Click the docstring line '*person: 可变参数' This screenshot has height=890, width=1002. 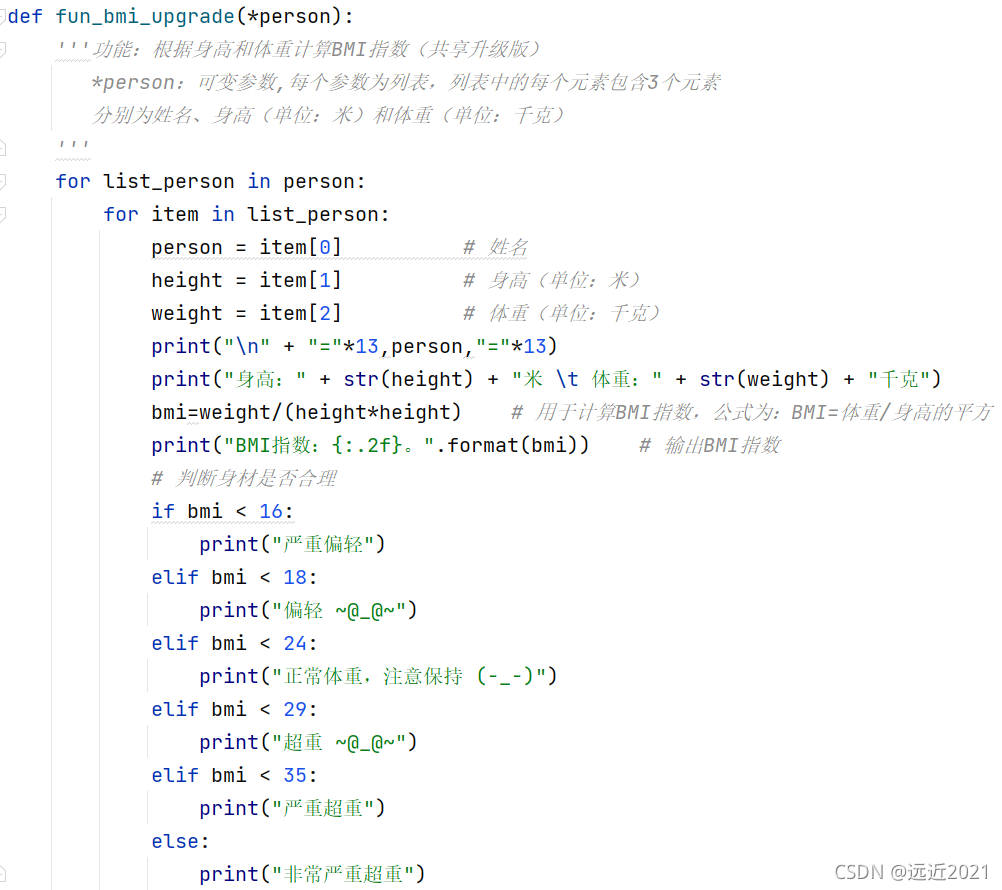406,82
